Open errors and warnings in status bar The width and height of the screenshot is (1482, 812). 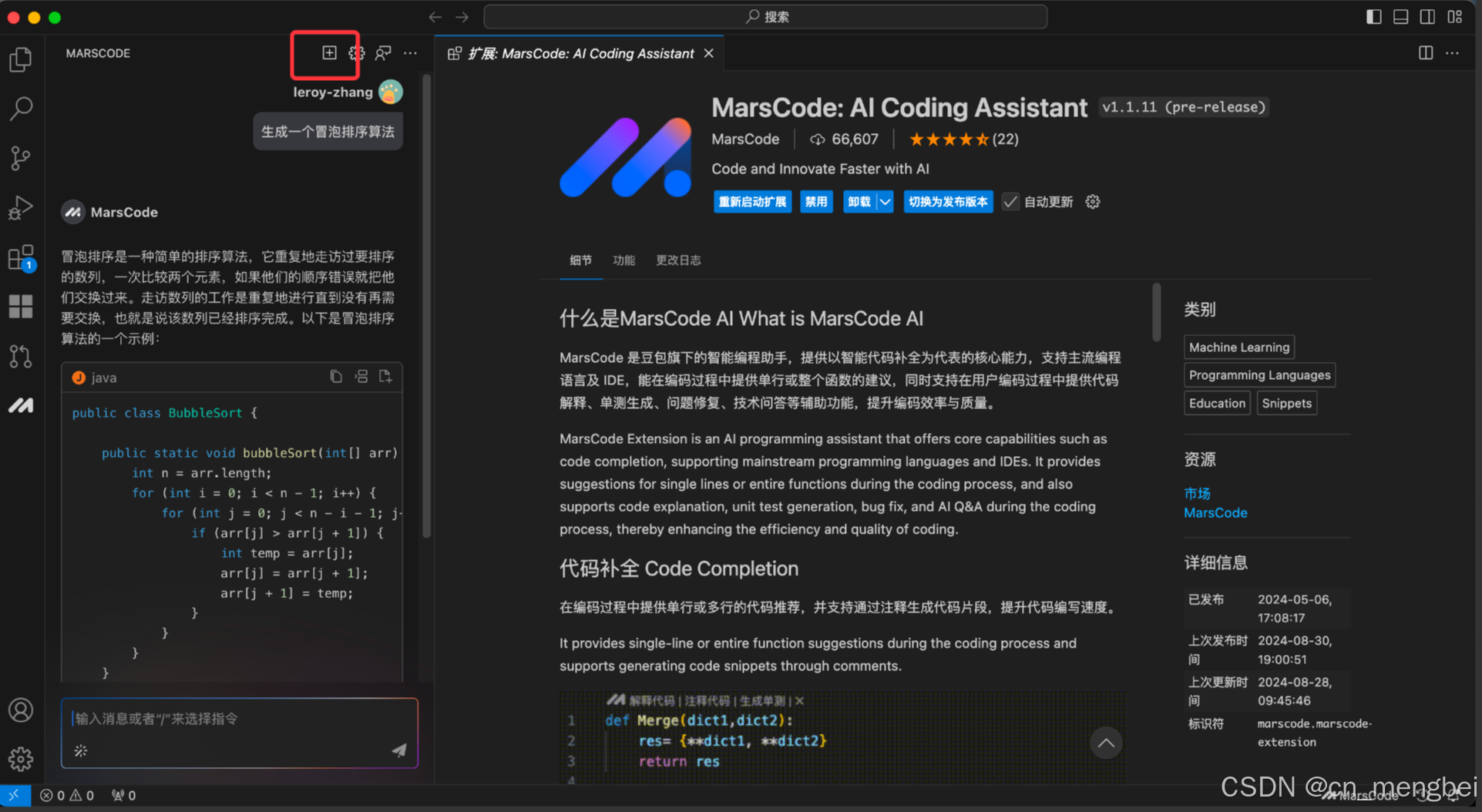[x=67, y=795]
